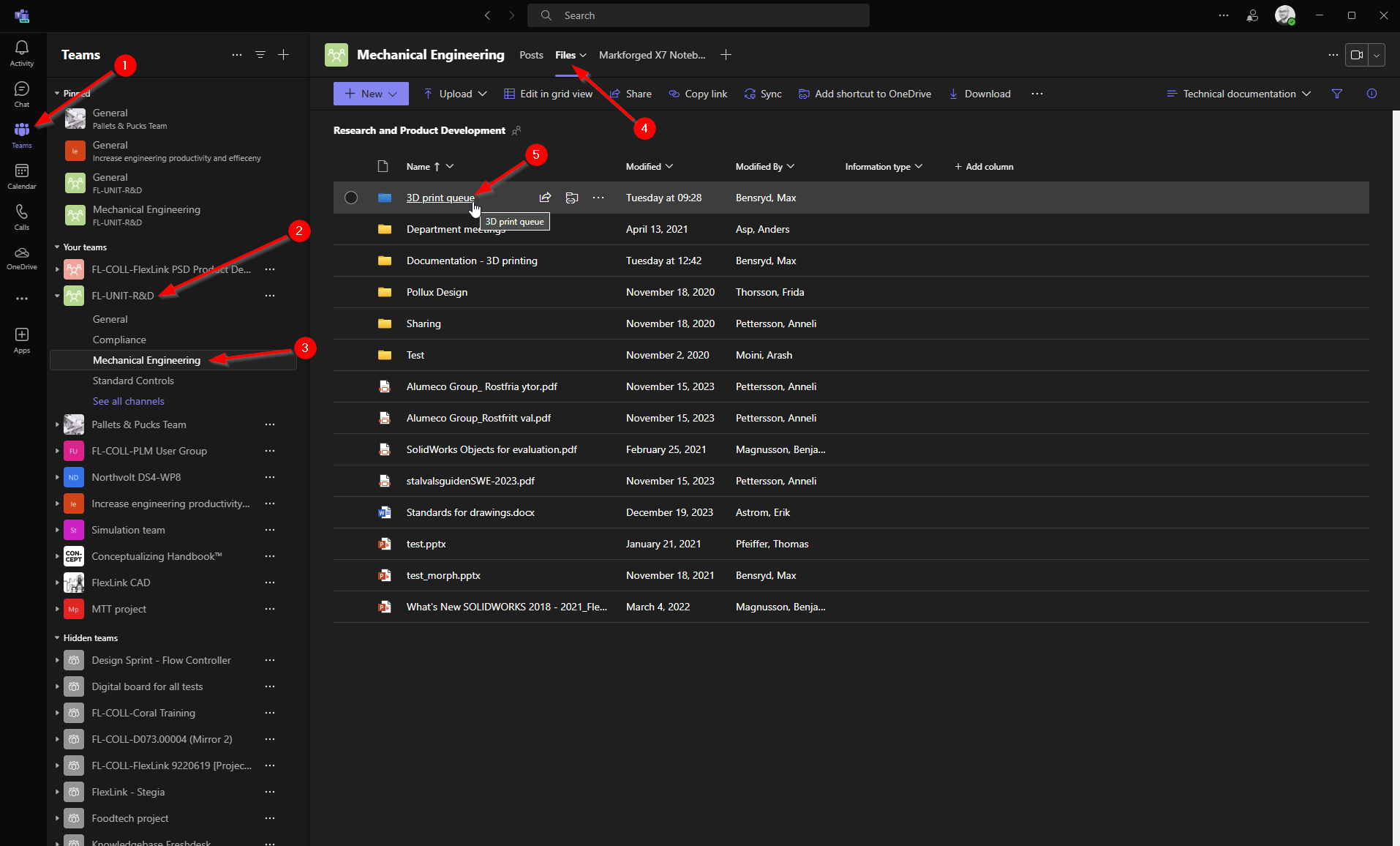1400x846 pixels.
Task: Open the details pane info icon
Action: [x=1371, y=94]
